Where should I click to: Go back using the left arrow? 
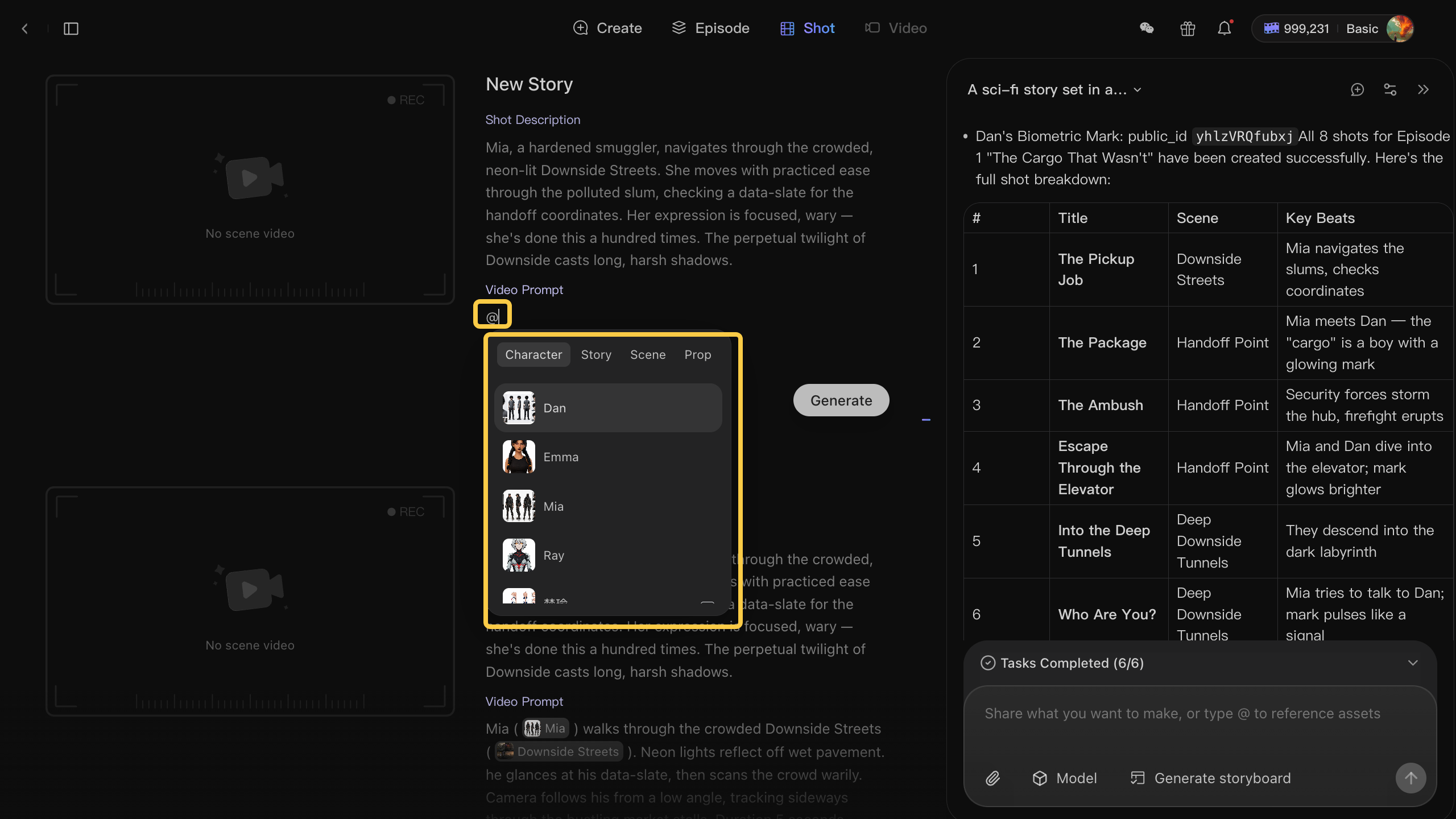[24, 28]
